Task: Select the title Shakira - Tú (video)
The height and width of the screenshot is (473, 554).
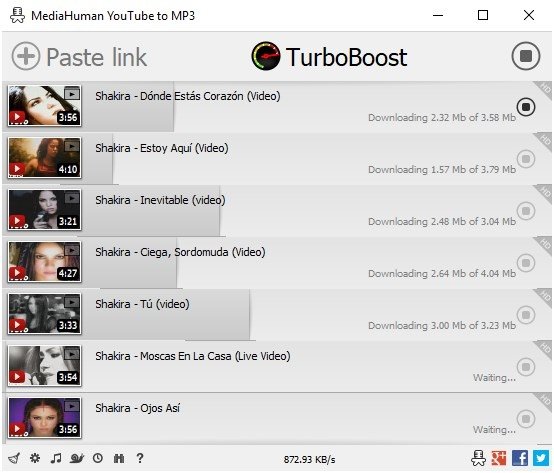Action: [x=142, y=304]
